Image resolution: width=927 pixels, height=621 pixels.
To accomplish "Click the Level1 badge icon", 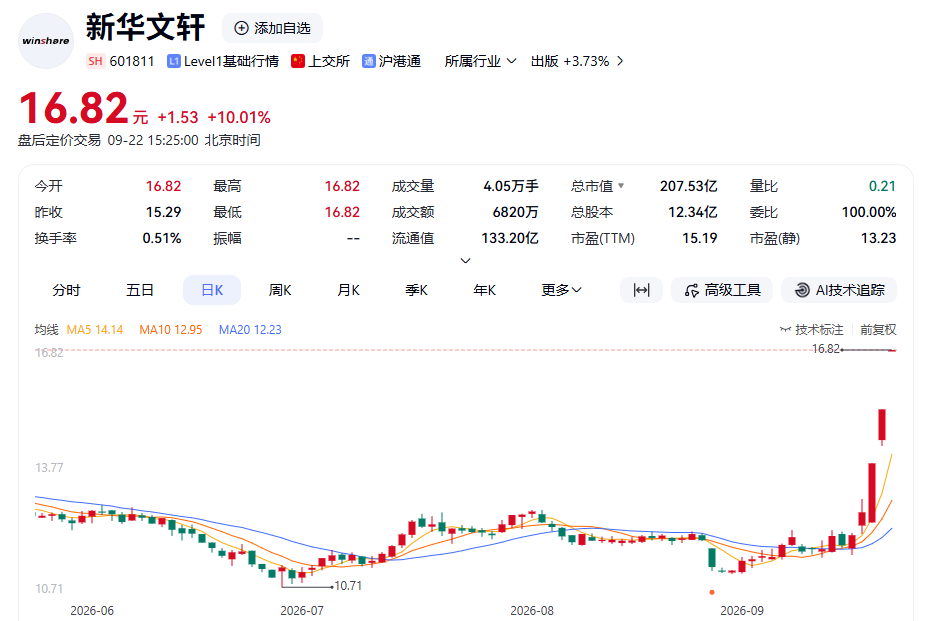I will (174, 62).
